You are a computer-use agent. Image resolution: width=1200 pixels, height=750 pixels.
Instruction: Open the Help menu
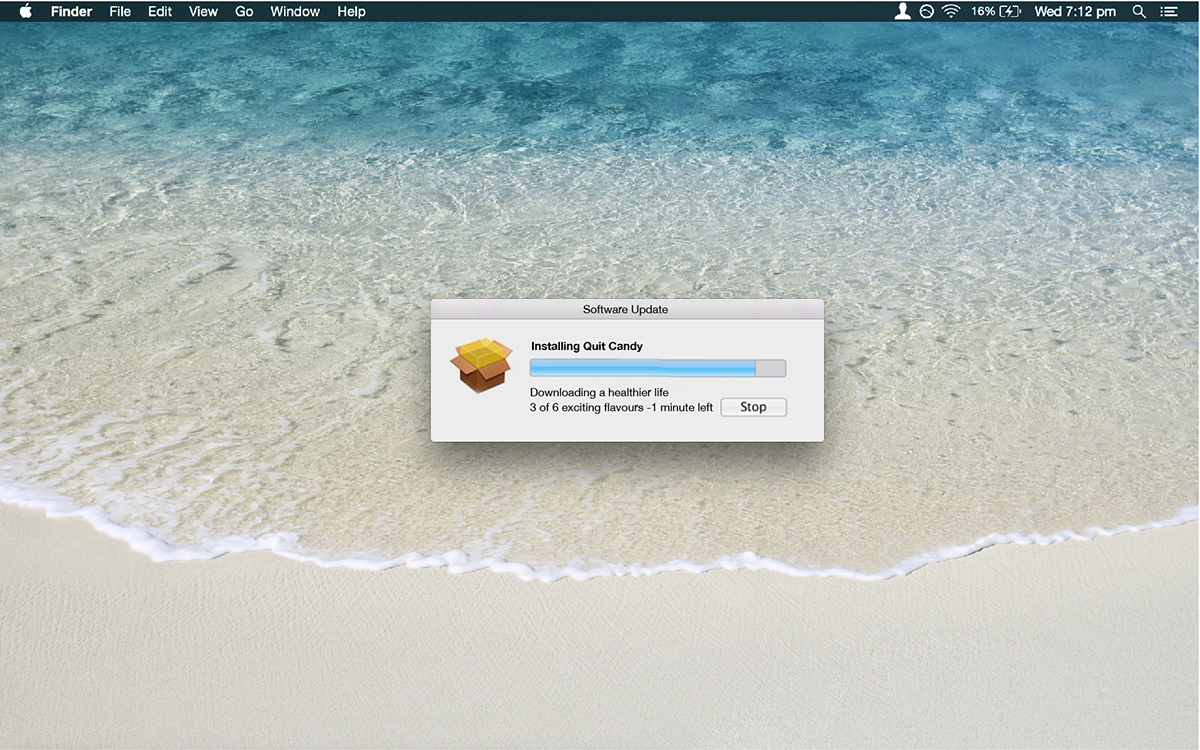(351, 12)
